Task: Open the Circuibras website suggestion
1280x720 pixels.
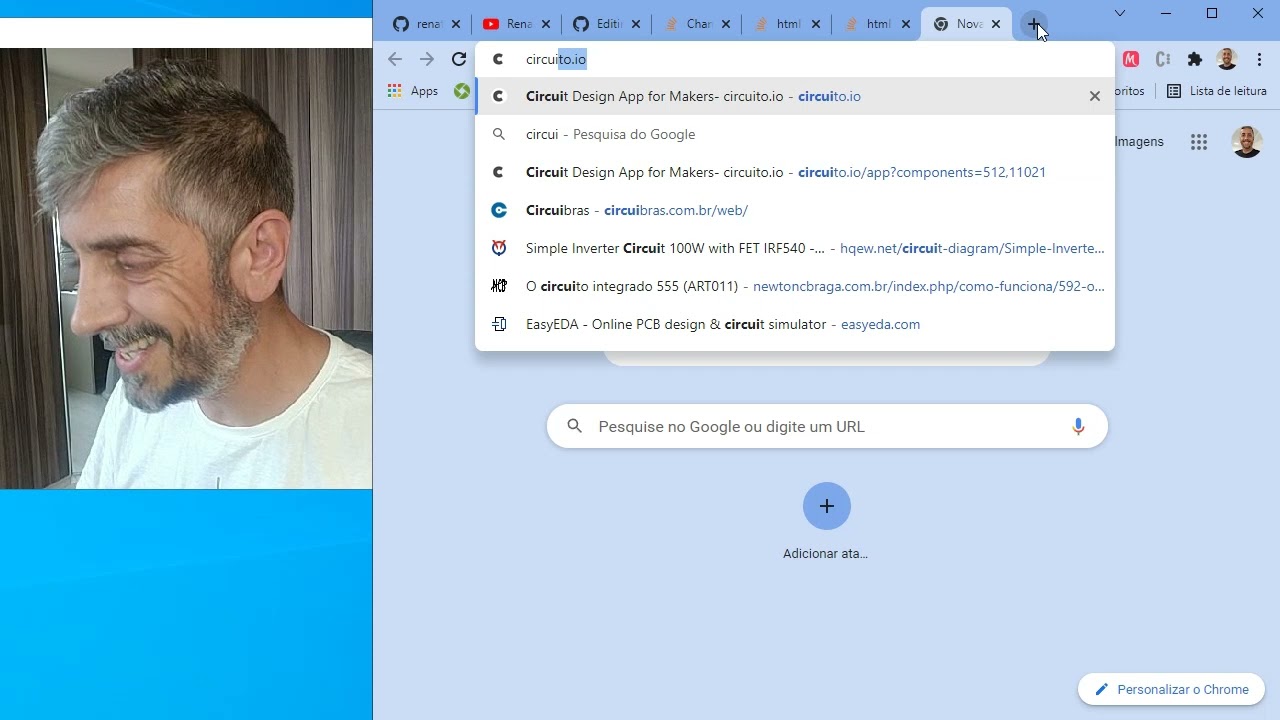Action: pos(795,210)
